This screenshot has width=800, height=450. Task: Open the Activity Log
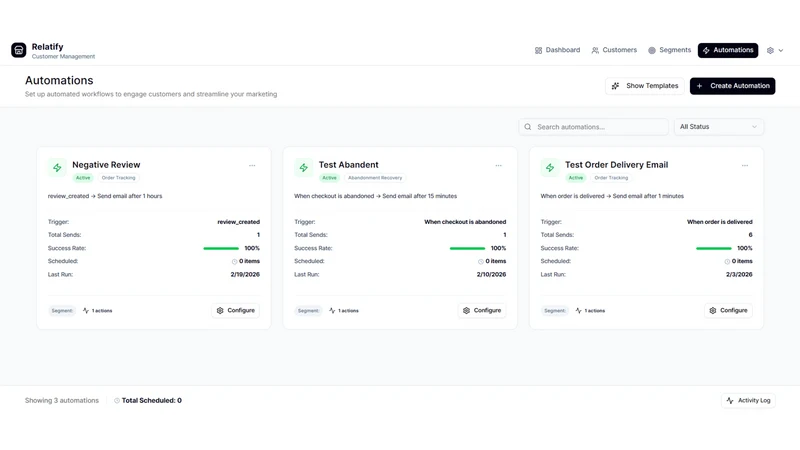pos(748,401)
